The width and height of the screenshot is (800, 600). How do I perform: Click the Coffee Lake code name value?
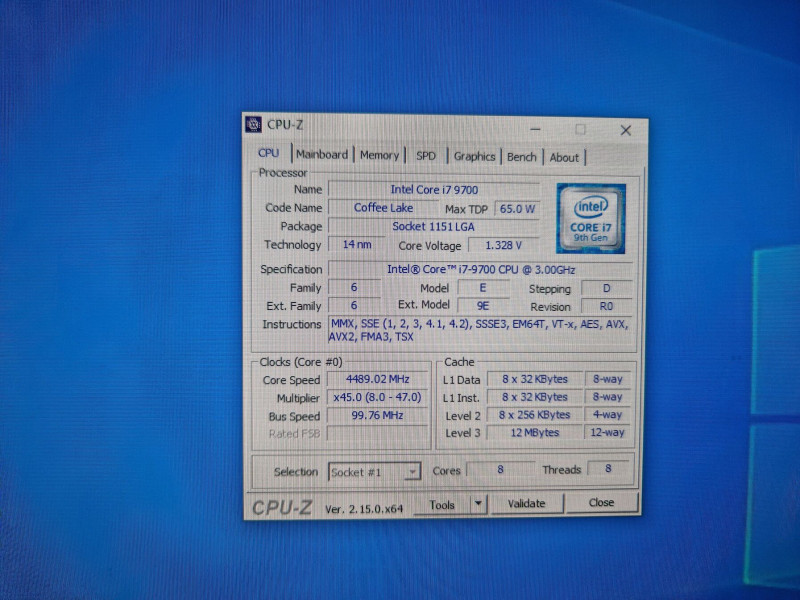point(384,208)
